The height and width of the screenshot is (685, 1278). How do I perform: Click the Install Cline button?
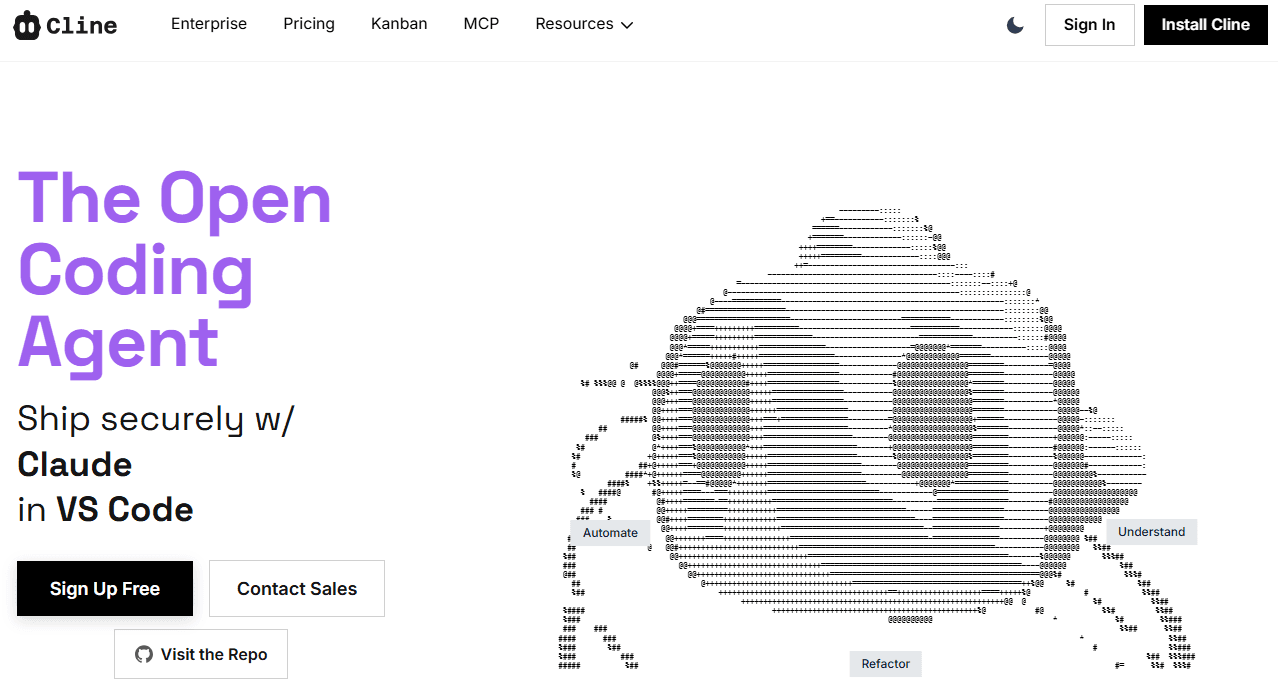1205,25
